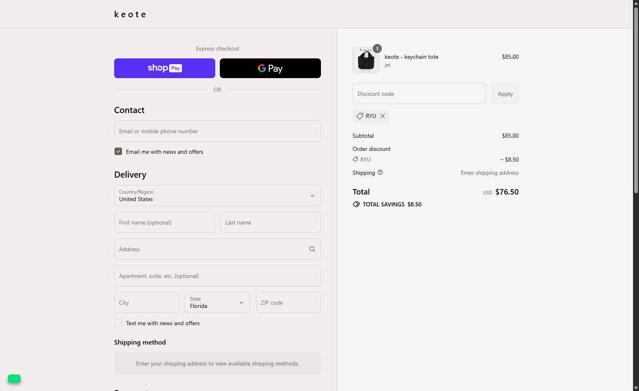Click the ZIP code field
This screenshot has width=639, height=391.
288,303
